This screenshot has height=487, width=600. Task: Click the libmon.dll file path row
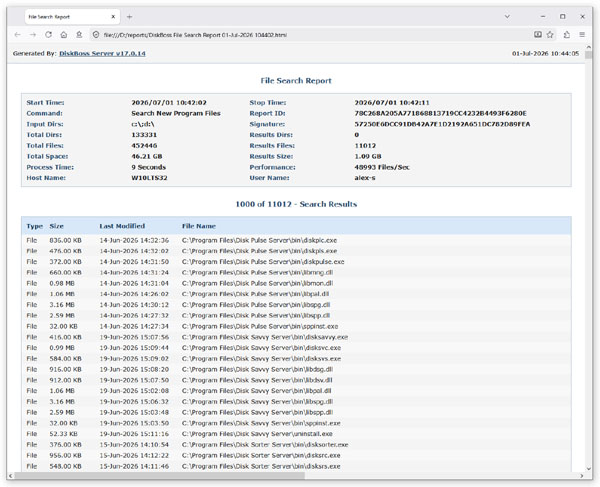pos(258,283)
